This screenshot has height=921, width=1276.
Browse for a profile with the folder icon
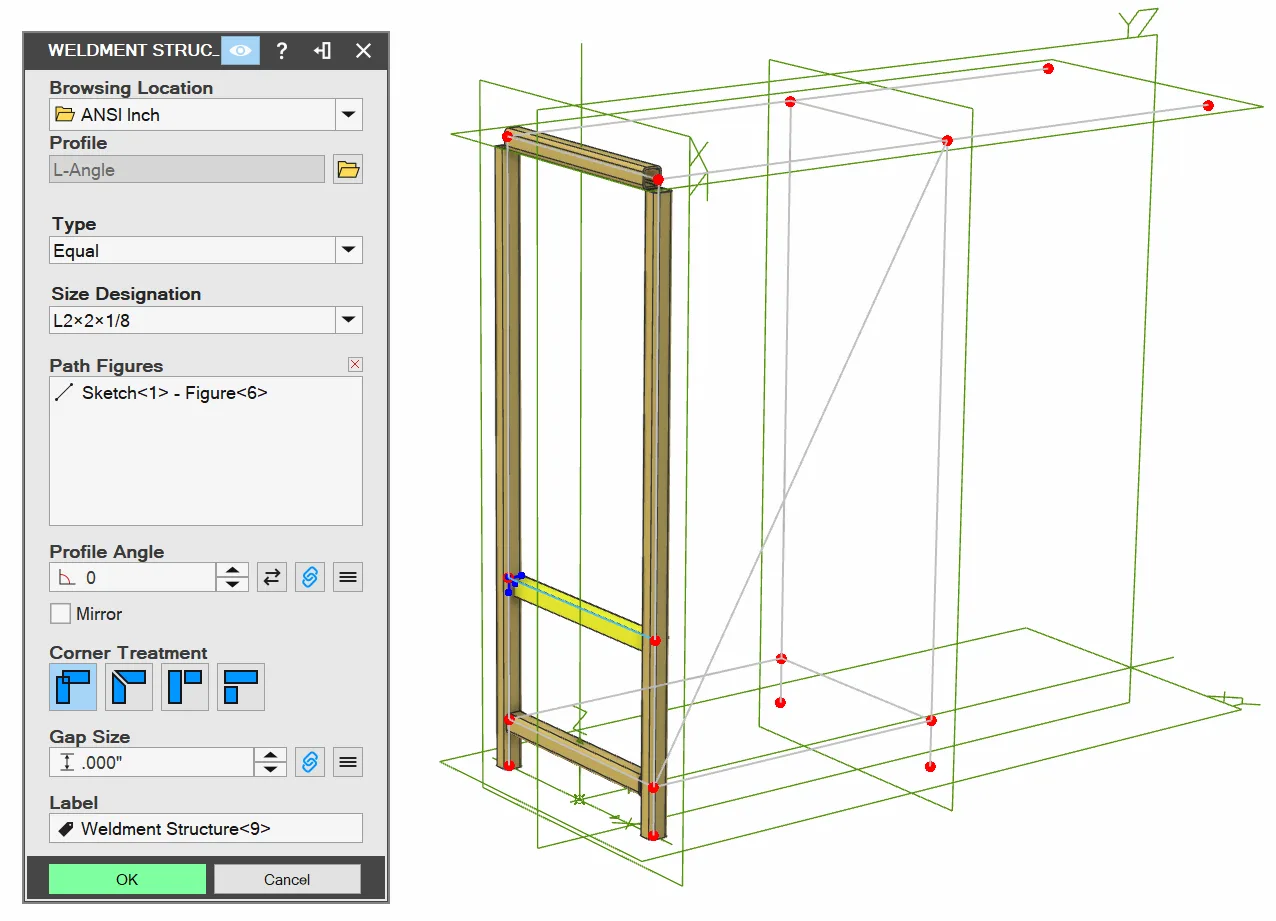click(348, 170)
